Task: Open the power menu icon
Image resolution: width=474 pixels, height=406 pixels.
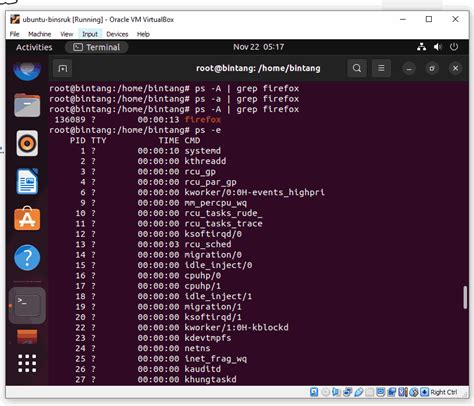Action: 454,47
